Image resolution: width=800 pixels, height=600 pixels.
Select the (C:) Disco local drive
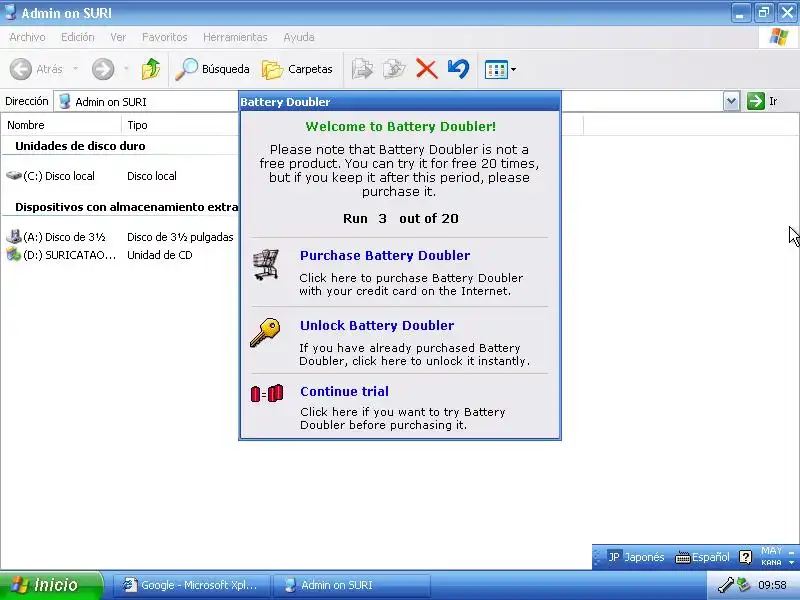(51, 176)
